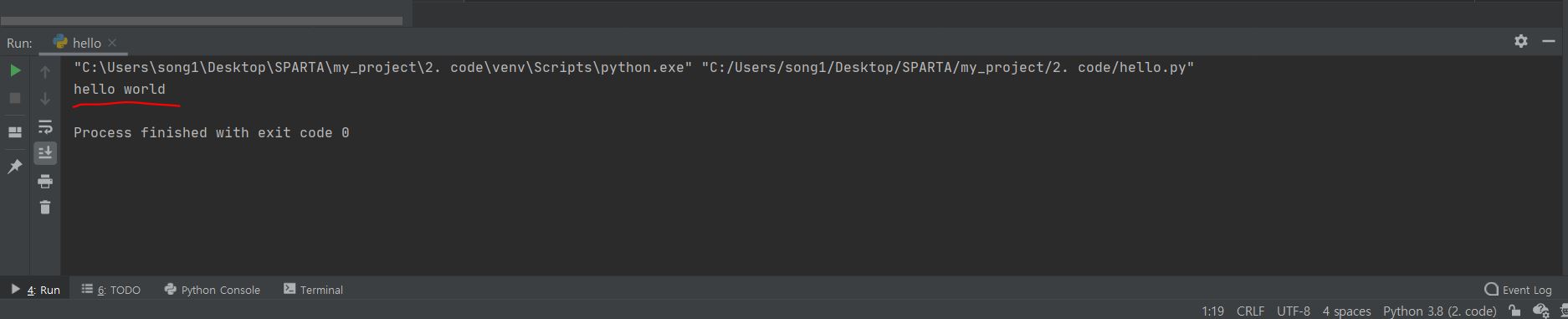Change UTF-8 file encoding in status bar
The image size is (1568, 319).
(x=1294, y=311)
